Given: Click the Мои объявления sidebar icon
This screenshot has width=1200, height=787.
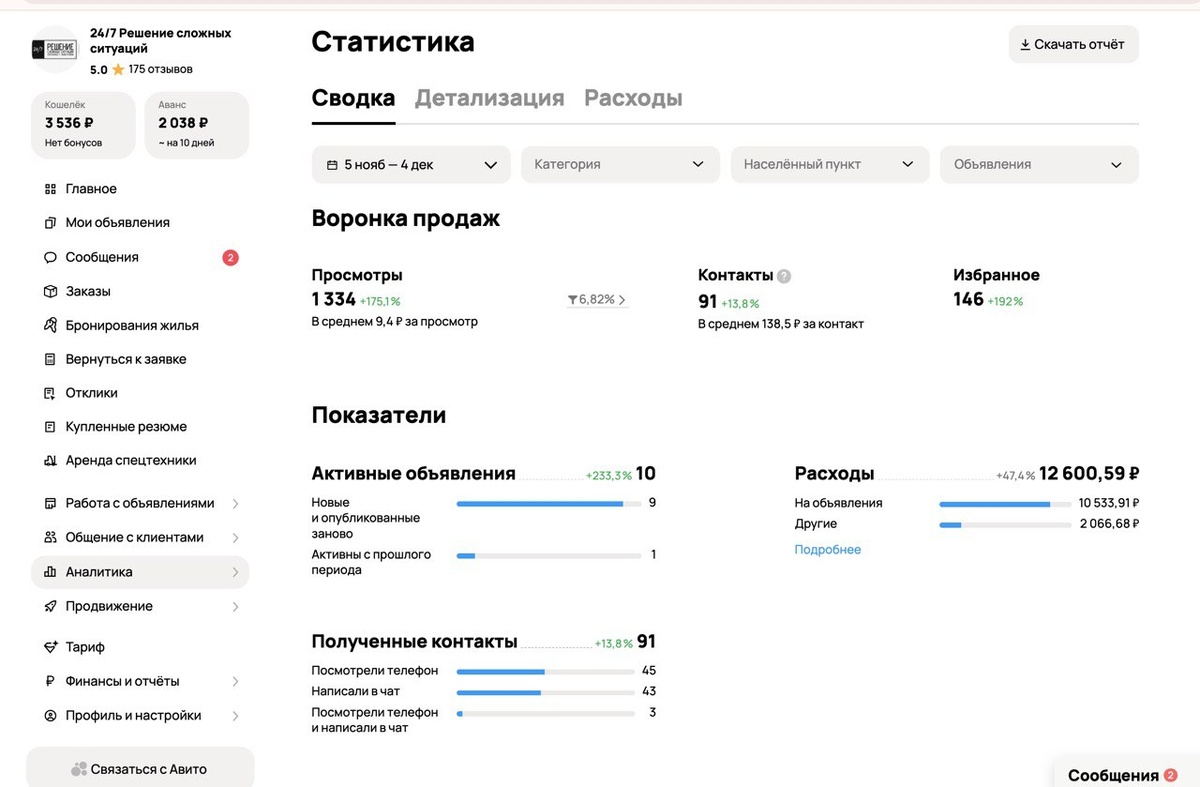Looking at the screenshot, I should (50, 223).
